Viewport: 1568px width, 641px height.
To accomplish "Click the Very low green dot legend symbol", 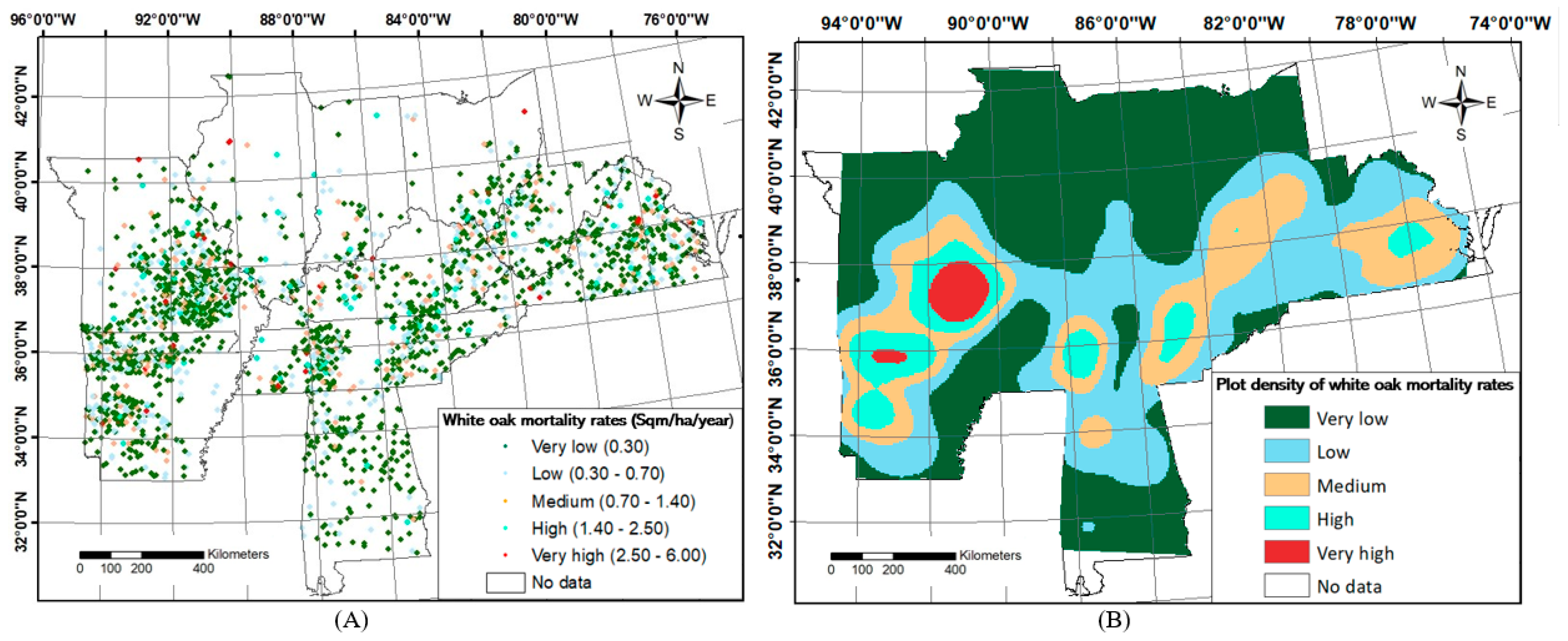I will 506,447.
